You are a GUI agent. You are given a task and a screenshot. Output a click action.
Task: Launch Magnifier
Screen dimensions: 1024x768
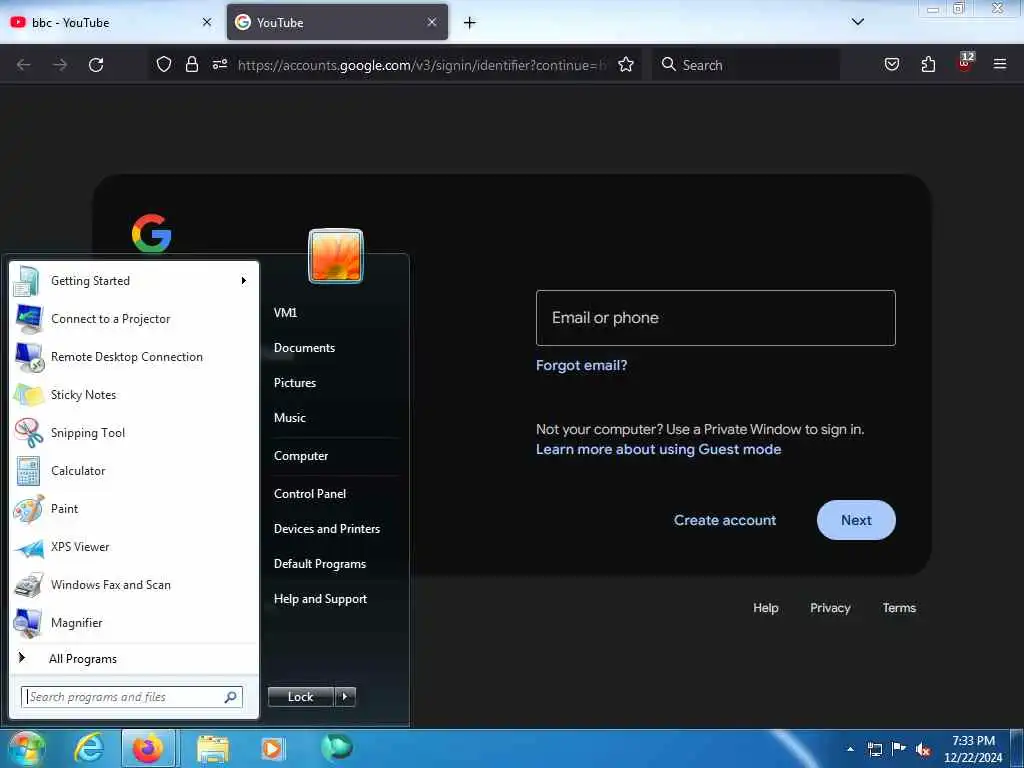pos(134,623)
